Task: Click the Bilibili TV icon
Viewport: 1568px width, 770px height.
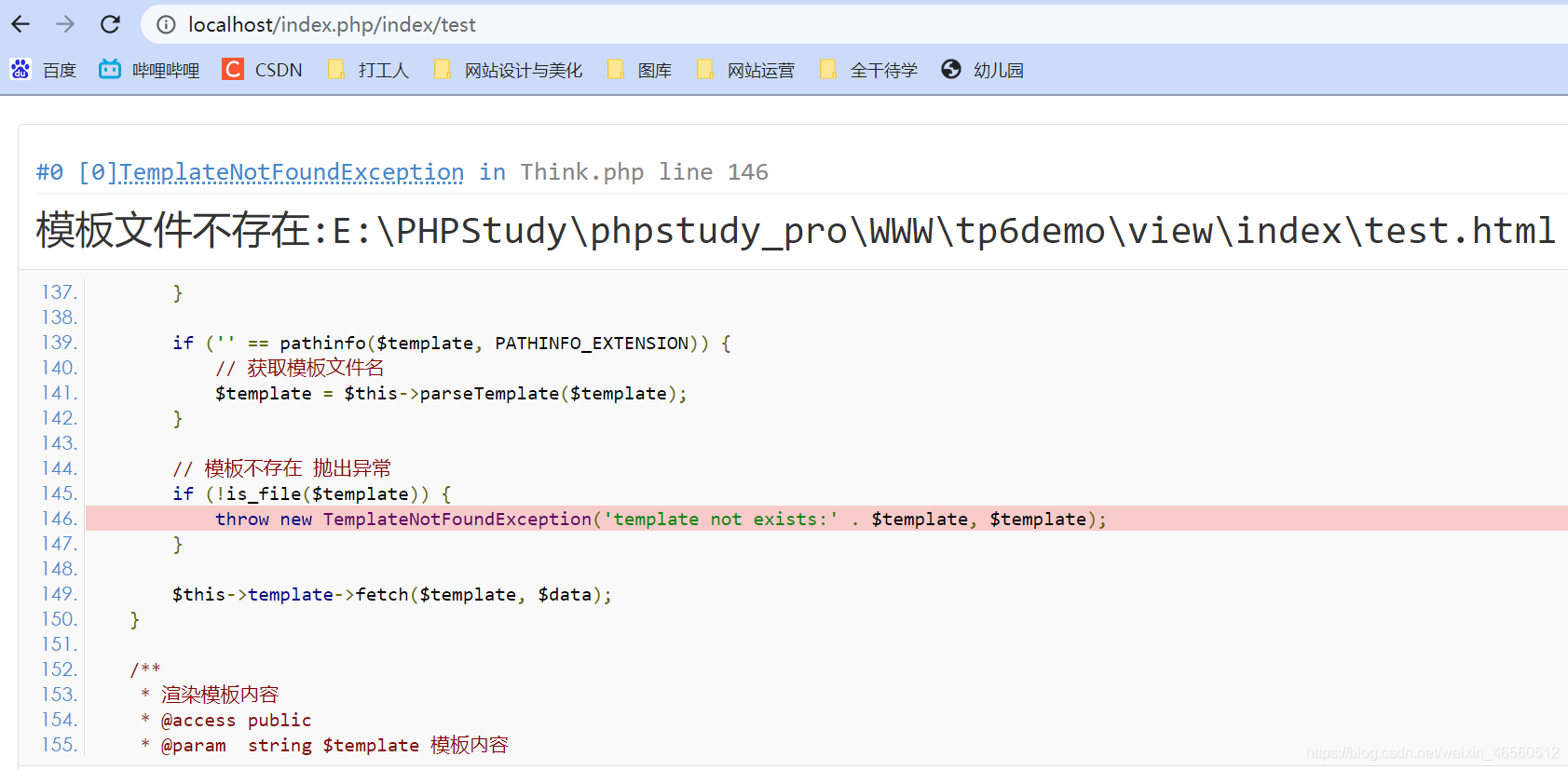Action: pyautogui.click(x=110, y=69)
